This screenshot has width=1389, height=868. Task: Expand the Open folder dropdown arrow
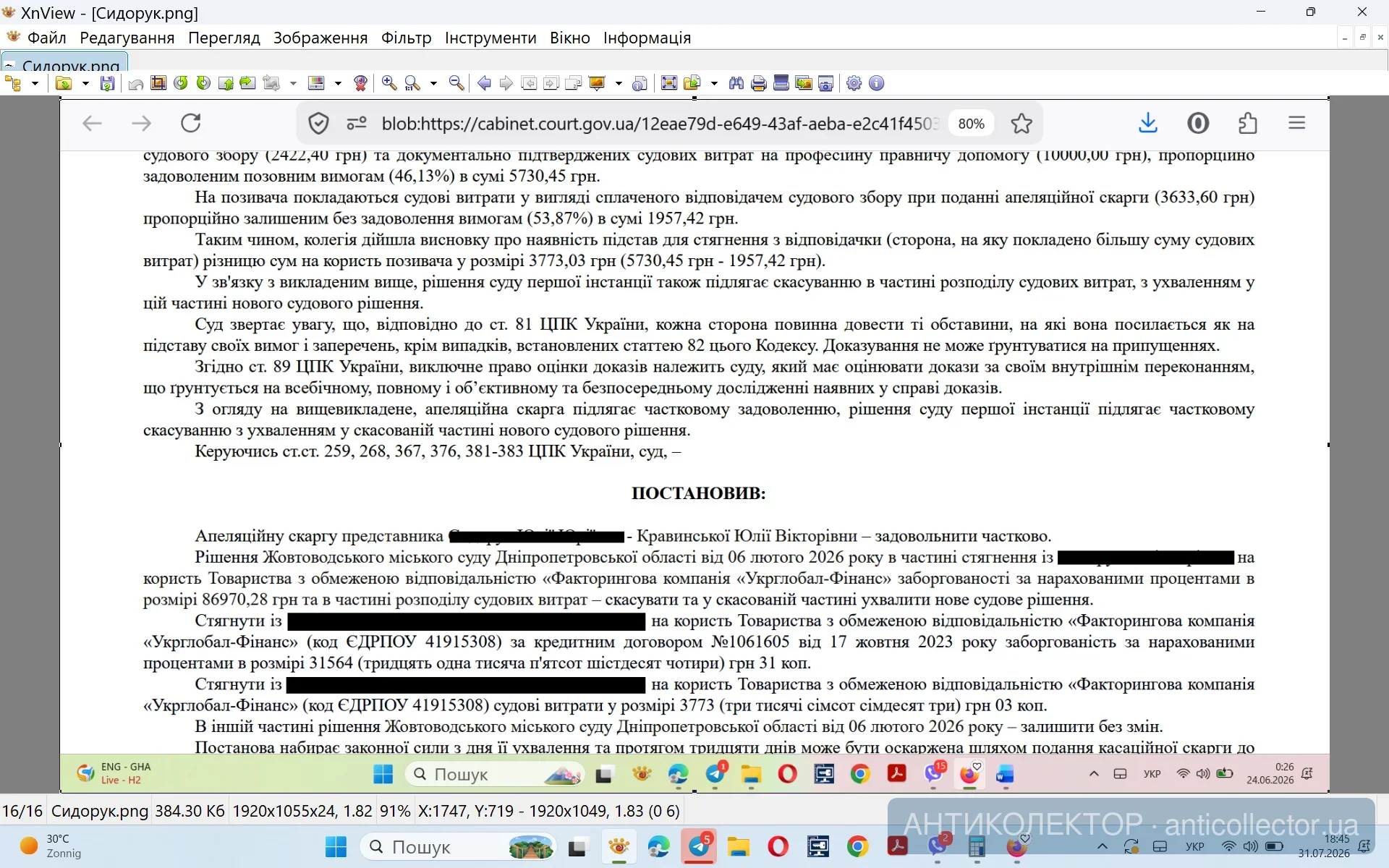85,83
